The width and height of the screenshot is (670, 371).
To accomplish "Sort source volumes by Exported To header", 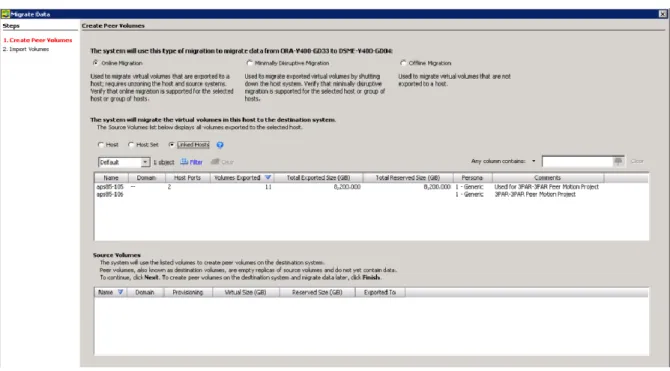I will (x=379, y=292).
